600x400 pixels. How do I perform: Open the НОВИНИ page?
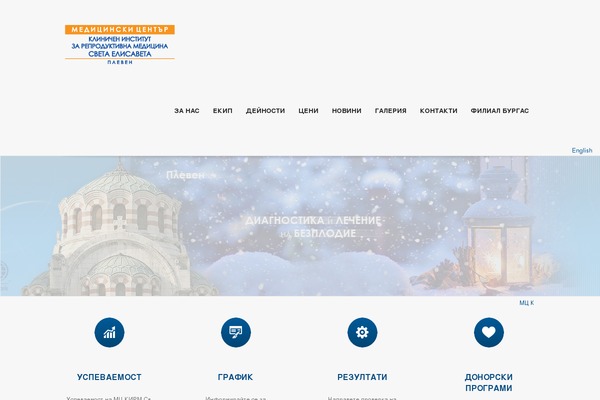[347, 111]
